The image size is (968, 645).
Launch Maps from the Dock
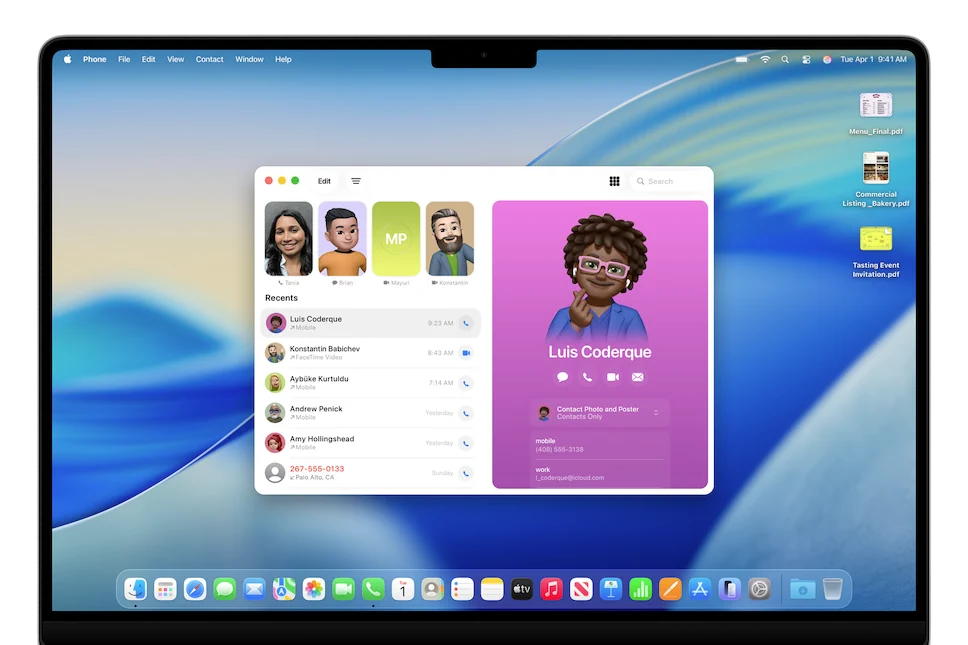[x=284, y=589]
